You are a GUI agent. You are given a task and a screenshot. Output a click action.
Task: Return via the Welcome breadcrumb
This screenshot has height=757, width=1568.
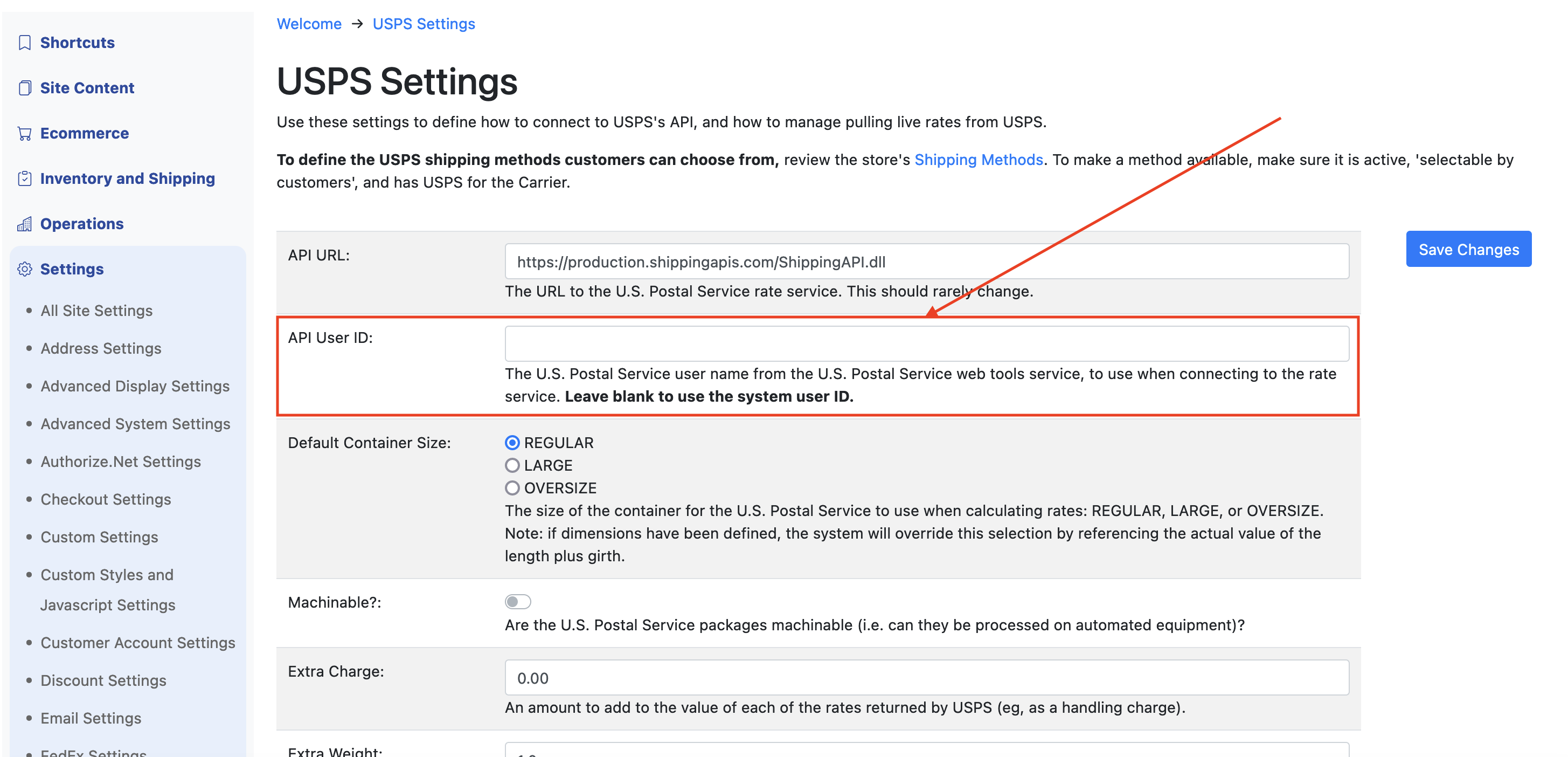click(x=309, y=24)
